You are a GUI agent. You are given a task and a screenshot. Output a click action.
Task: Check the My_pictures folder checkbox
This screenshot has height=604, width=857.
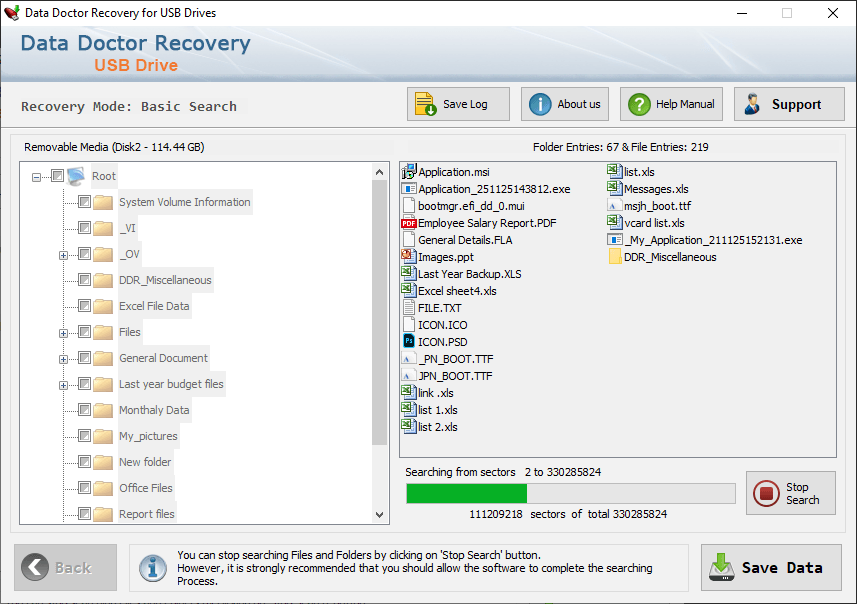pyautogui.click(x=84, y=436)
